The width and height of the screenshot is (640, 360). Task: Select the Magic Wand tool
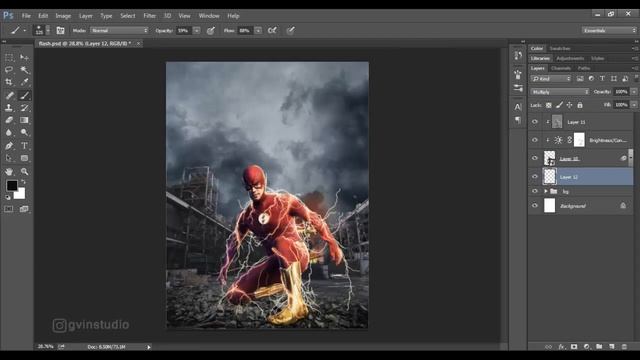coord(24,70)
